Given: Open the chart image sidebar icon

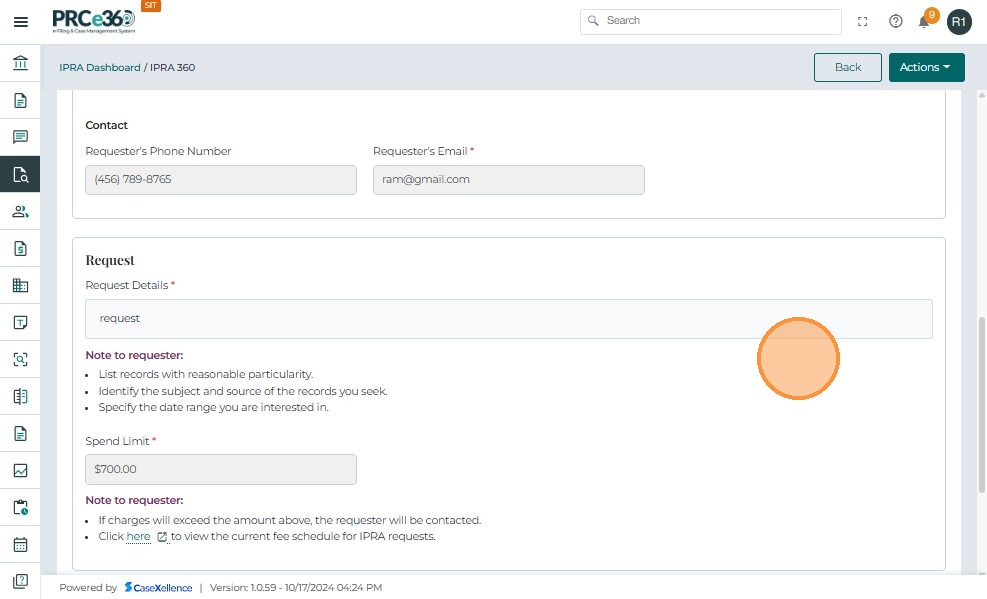Looking at the screenshot, I should (20, 471).
